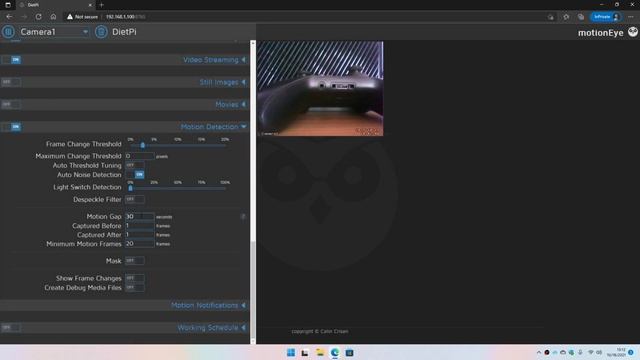This screenshot has width=640, height=360.
Task: Click the Not secure warning icon
Action: click(70, 17)
